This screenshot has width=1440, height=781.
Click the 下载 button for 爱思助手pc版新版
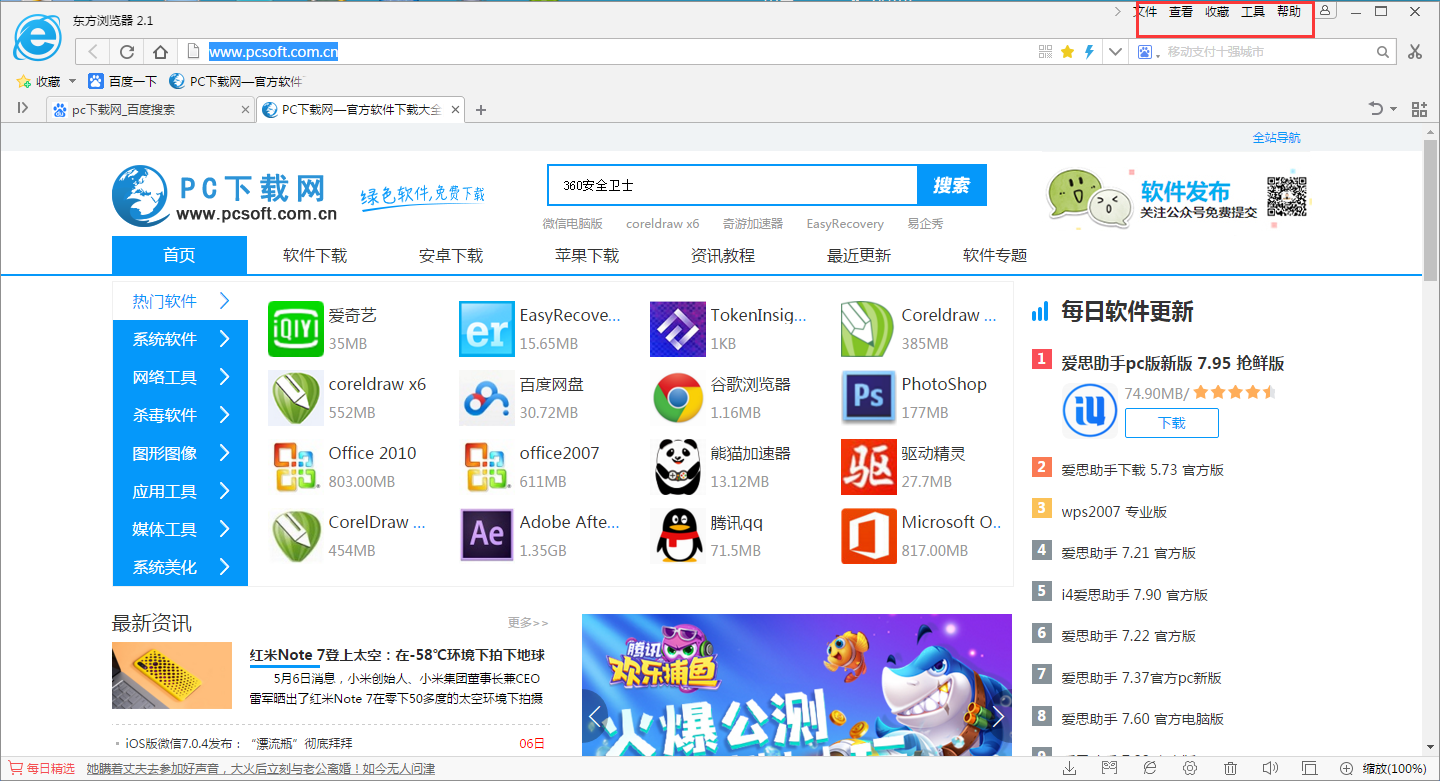pyautogui.click(x=1170, y=423)
